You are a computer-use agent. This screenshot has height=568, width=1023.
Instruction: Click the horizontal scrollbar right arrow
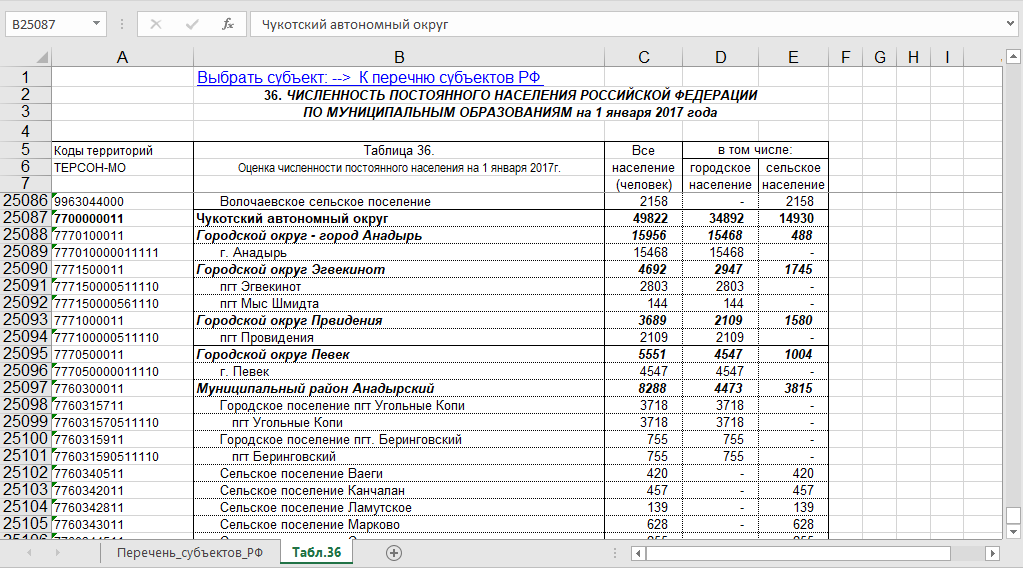pyautogui.click(x=992, y=553)
